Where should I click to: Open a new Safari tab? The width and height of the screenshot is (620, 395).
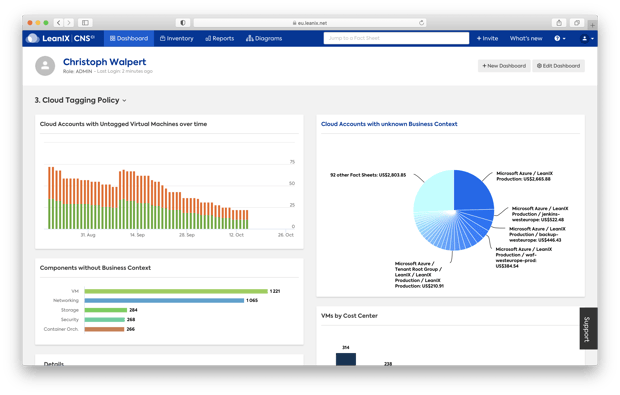click(592, 25)
